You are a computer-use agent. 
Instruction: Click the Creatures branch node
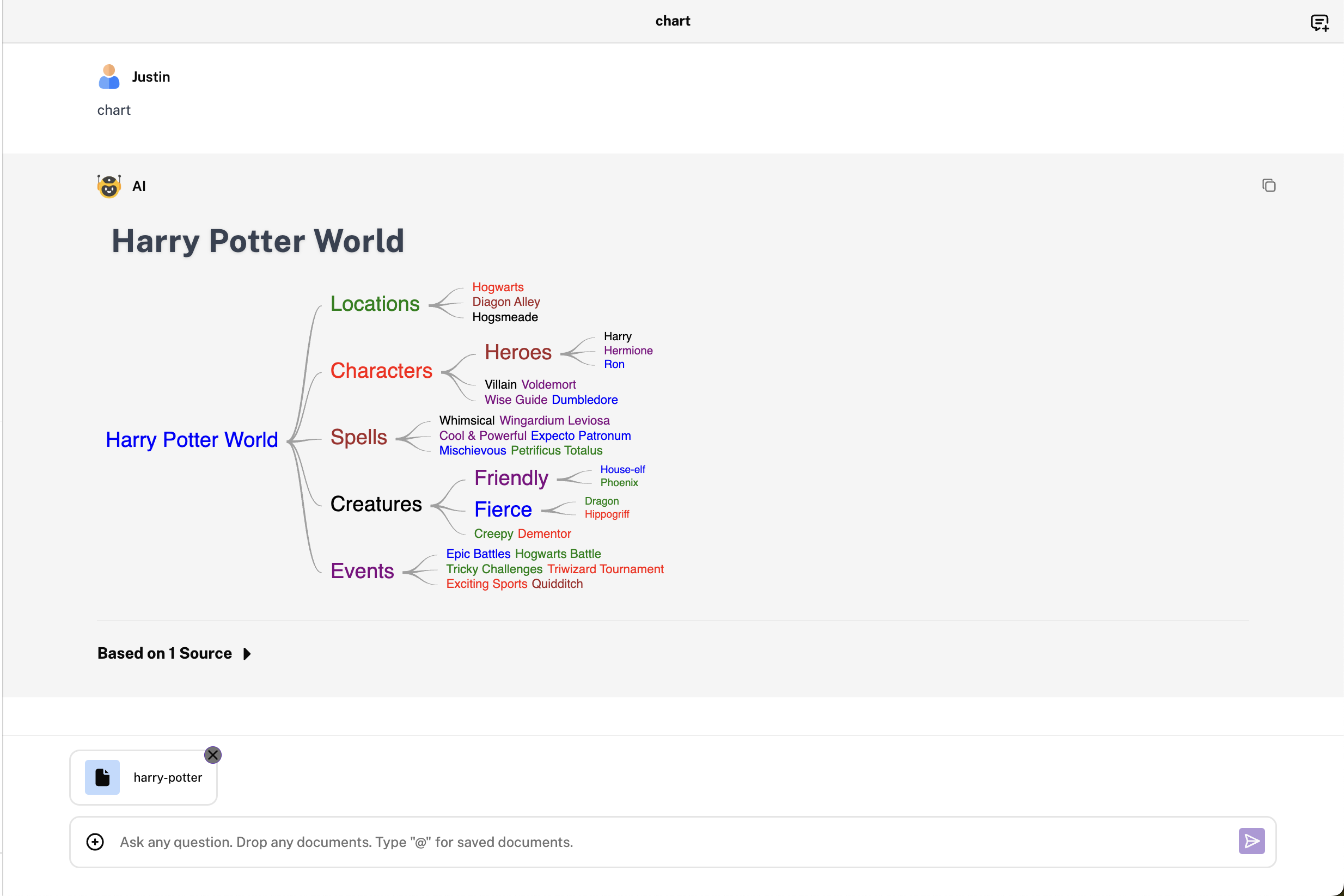click(376, 504)
